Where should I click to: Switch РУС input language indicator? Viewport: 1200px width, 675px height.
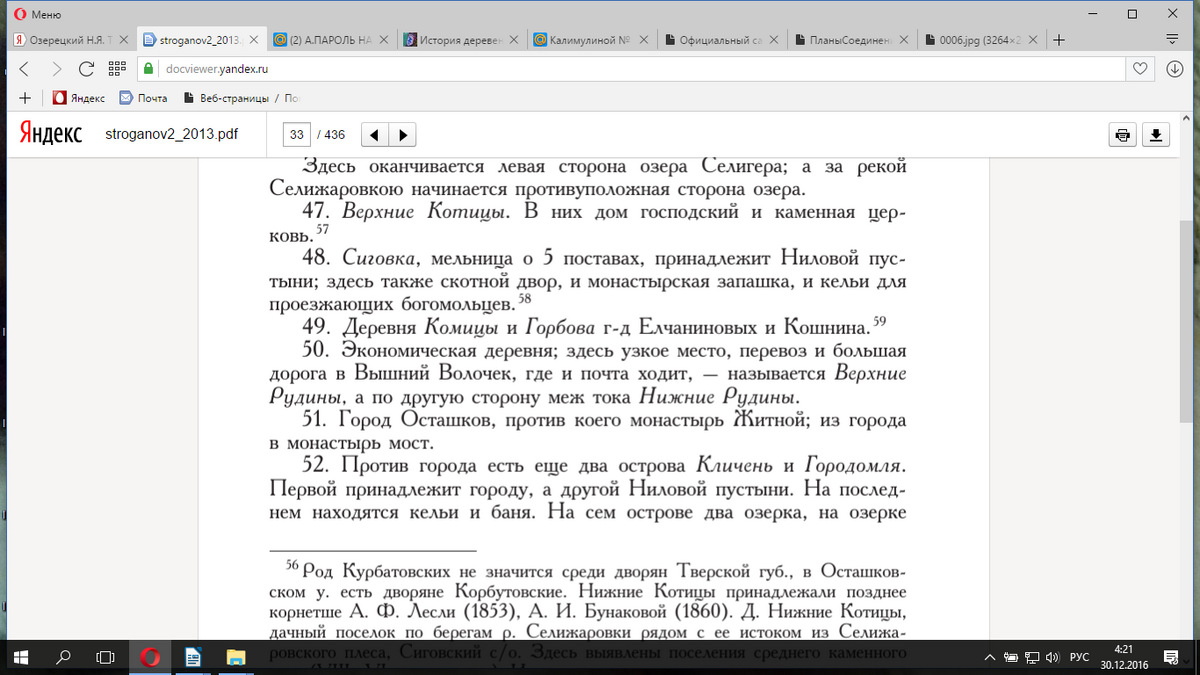point(1079,658)
